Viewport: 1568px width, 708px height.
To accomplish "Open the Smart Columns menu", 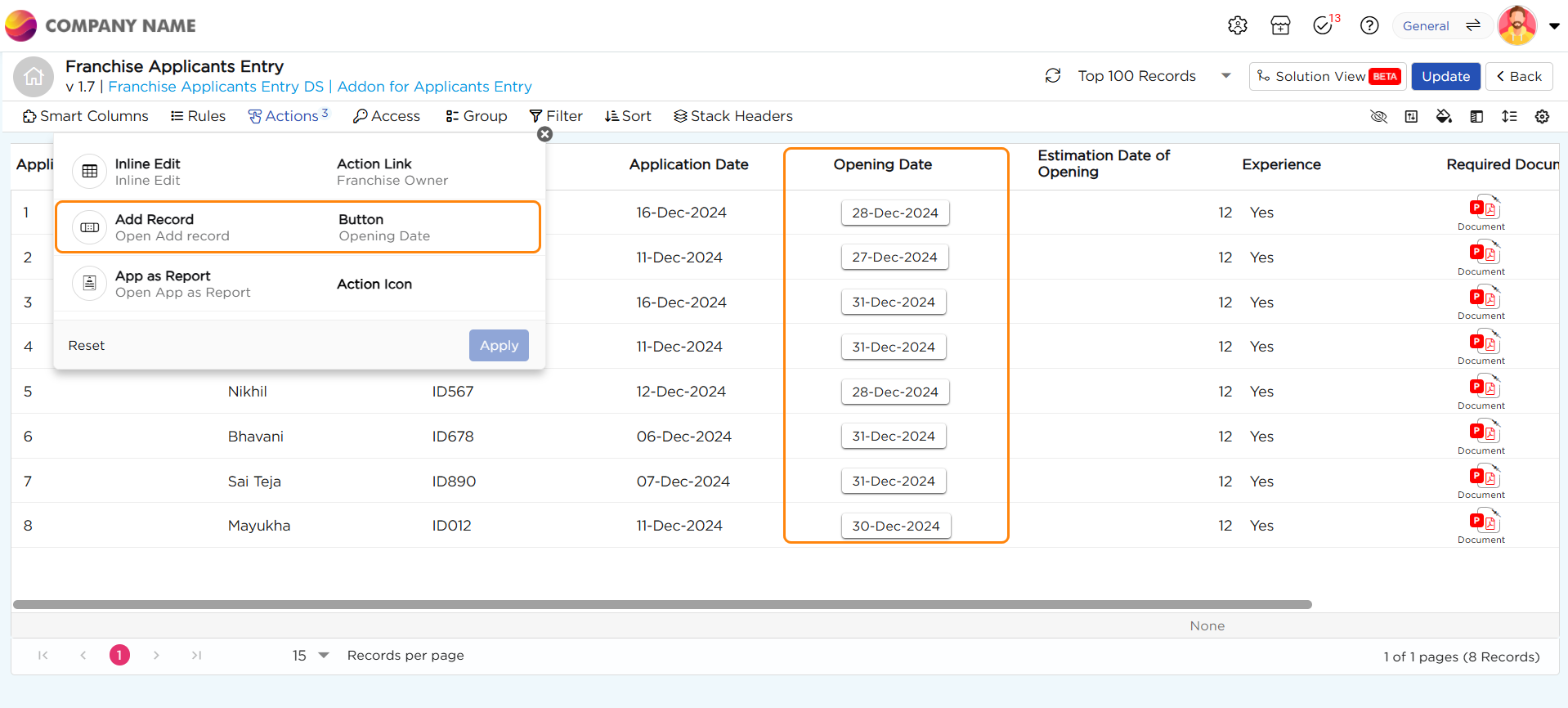I will point(86,116).
